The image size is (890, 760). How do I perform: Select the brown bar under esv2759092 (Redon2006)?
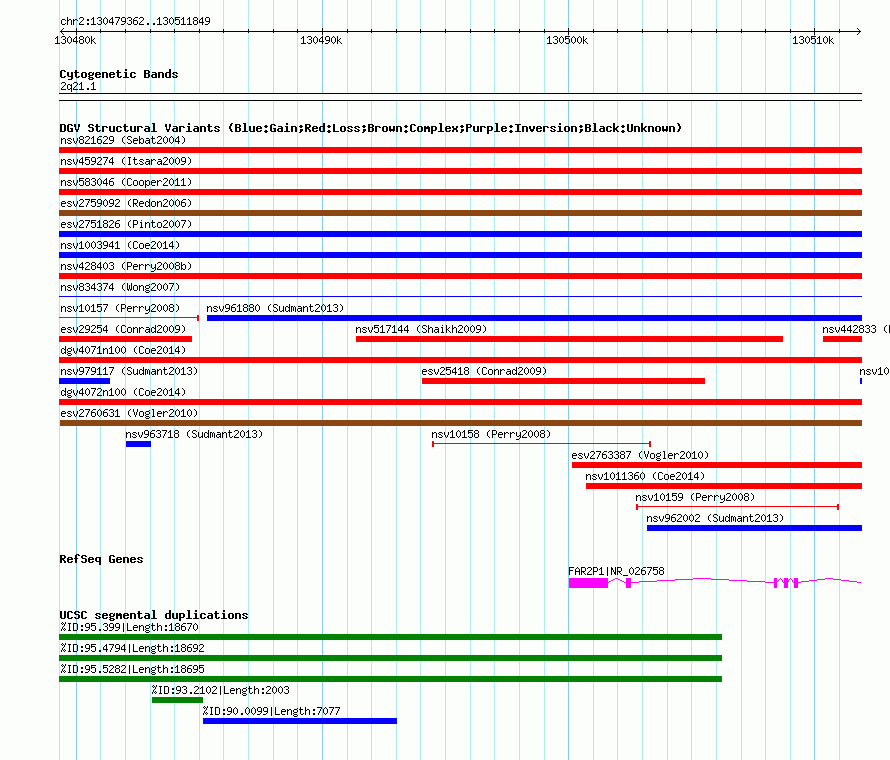460,213
